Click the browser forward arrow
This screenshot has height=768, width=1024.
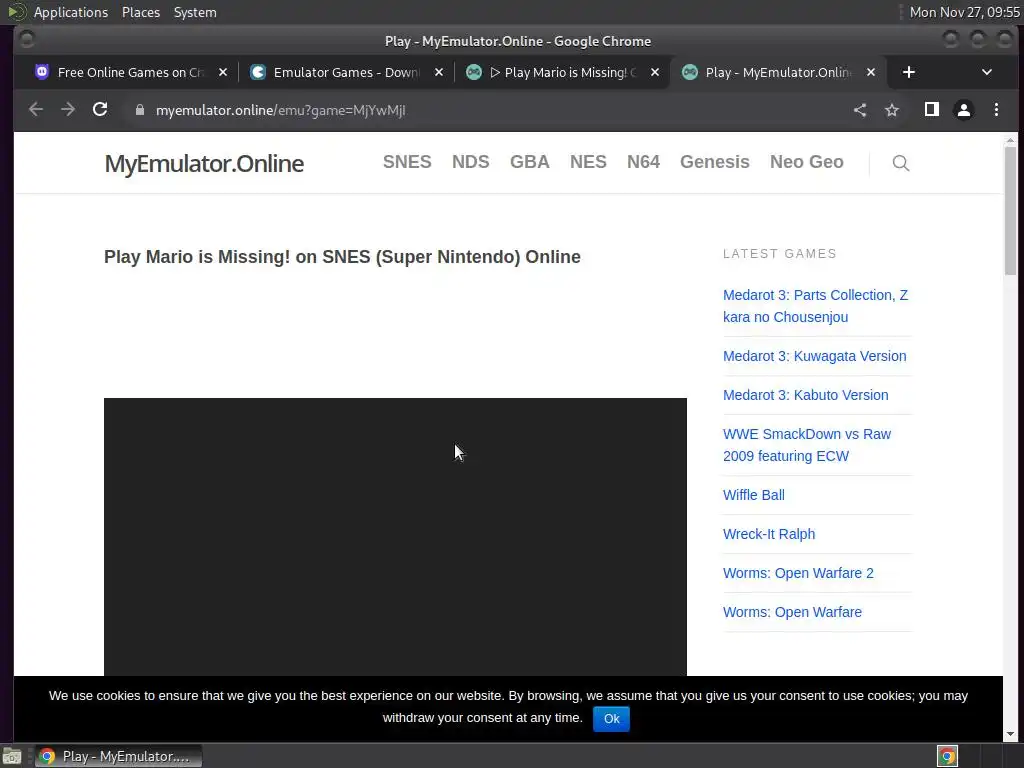point(68,110)
